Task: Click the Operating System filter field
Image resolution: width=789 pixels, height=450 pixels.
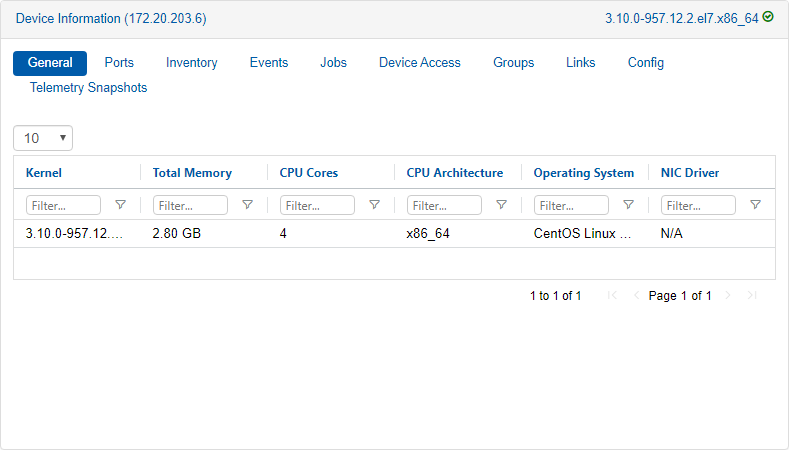Action: 571,205
